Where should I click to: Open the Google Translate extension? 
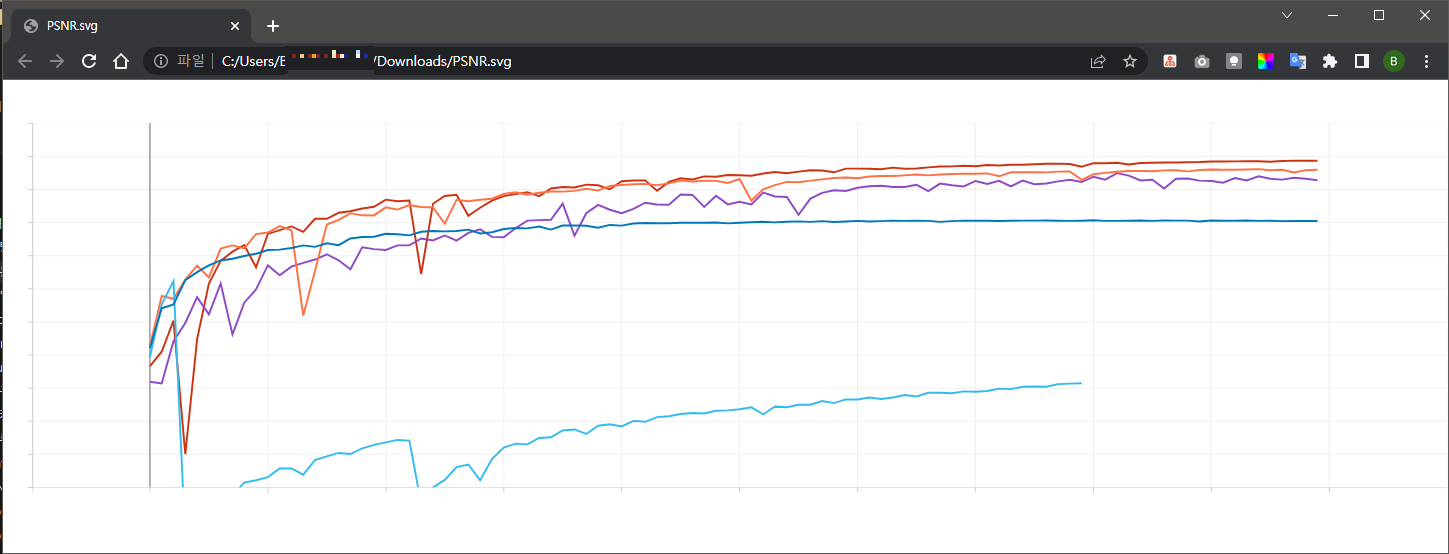1298,61
